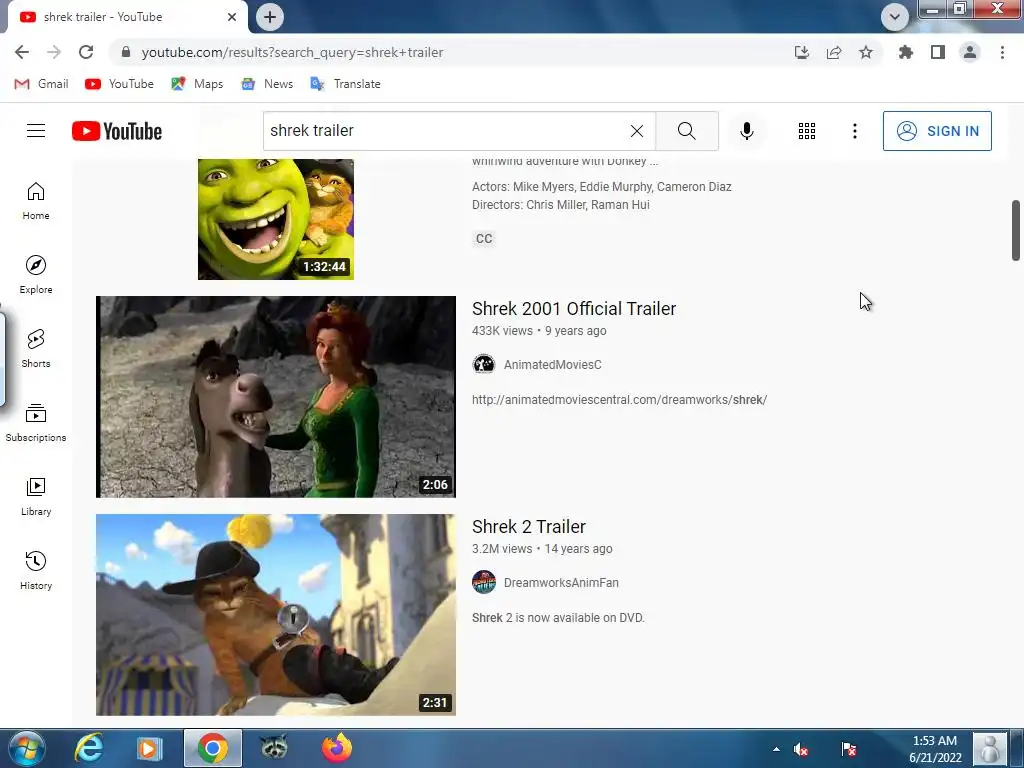Visit the DreamworksAnimFan channel name
Screen dimensions: 1024x768
click(x=561, y=583)
